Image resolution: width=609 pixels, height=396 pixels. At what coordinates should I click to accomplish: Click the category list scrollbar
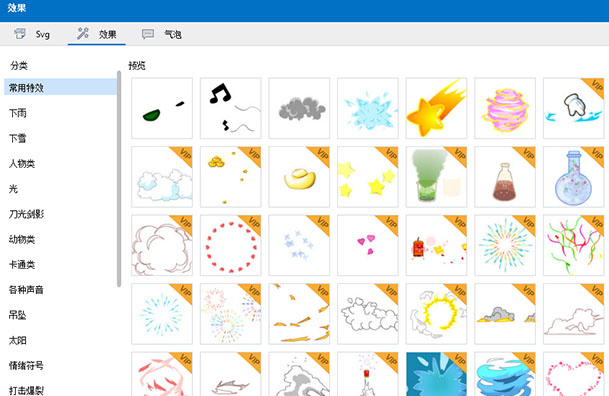(x=119, y=179)
